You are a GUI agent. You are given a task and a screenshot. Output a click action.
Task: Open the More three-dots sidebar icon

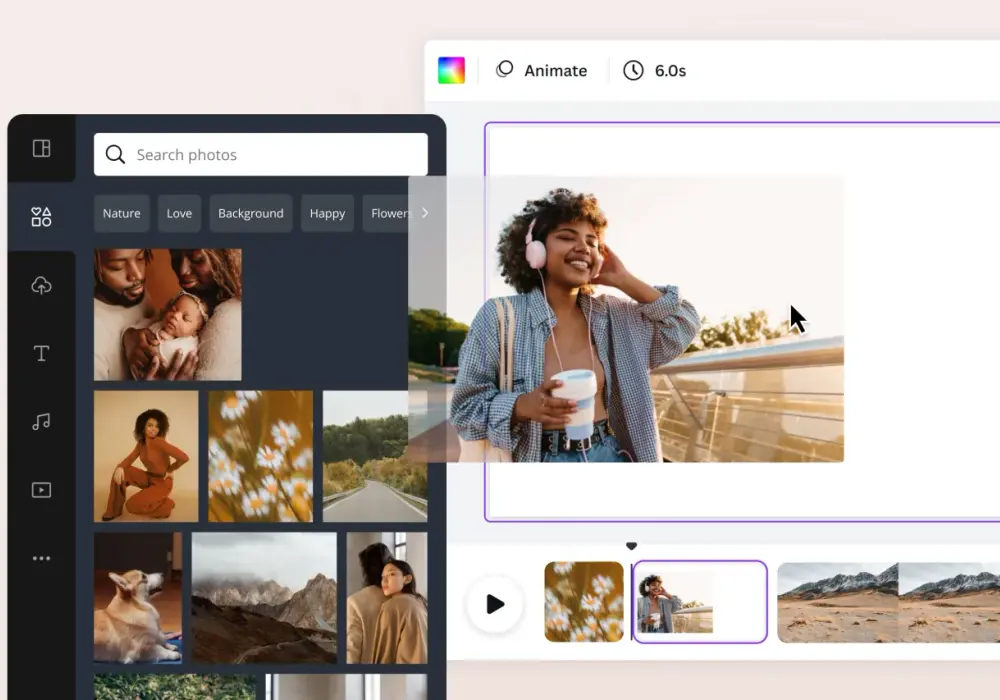click(x=41, y=558)
